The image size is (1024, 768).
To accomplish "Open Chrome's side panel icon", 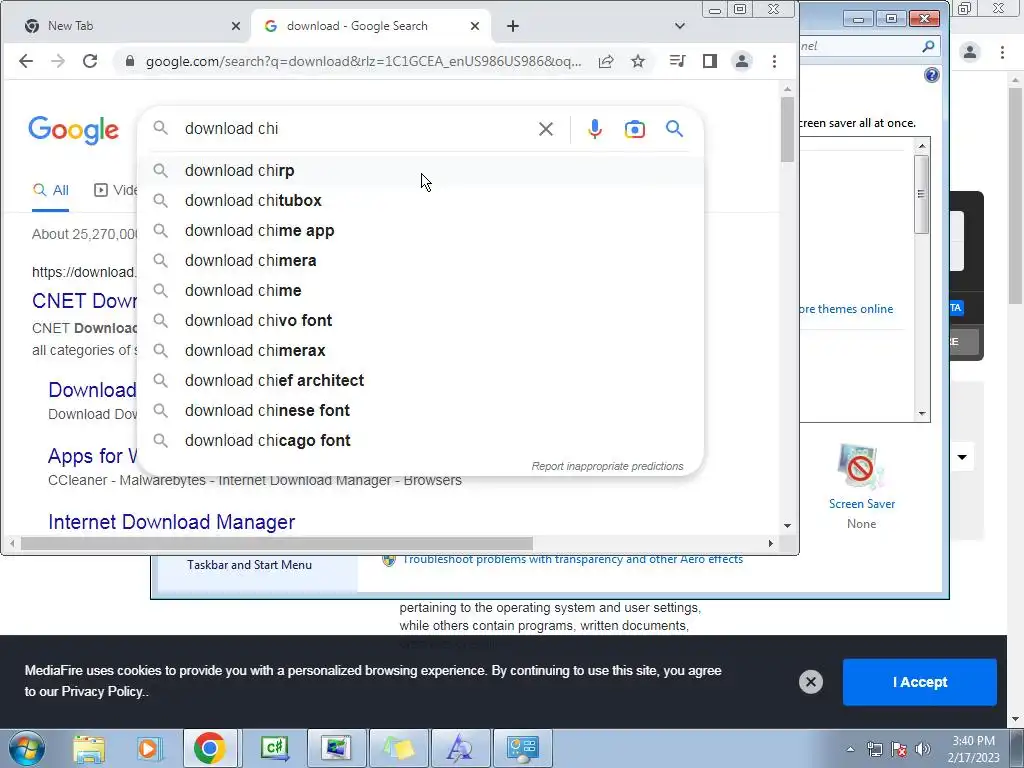I will tap(710, 61).
